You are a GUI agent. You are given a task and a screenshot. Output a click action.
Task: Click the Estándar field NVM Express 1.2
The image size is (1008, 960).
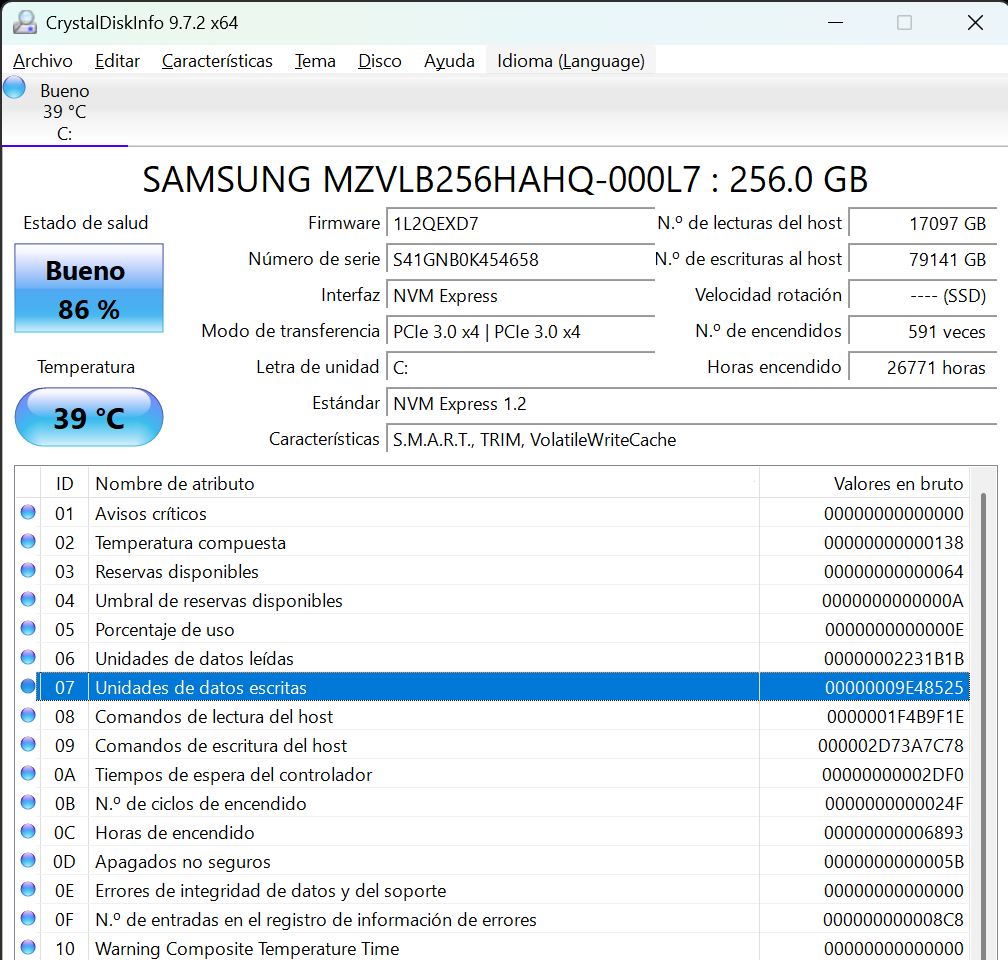[691, 404]
